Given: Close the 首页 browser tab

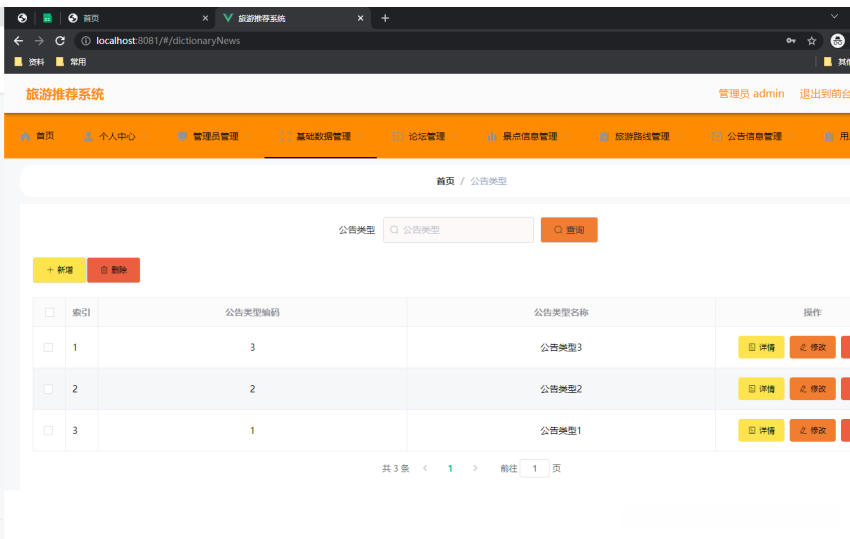Looking at the screenshot, I should pos(205,18).
